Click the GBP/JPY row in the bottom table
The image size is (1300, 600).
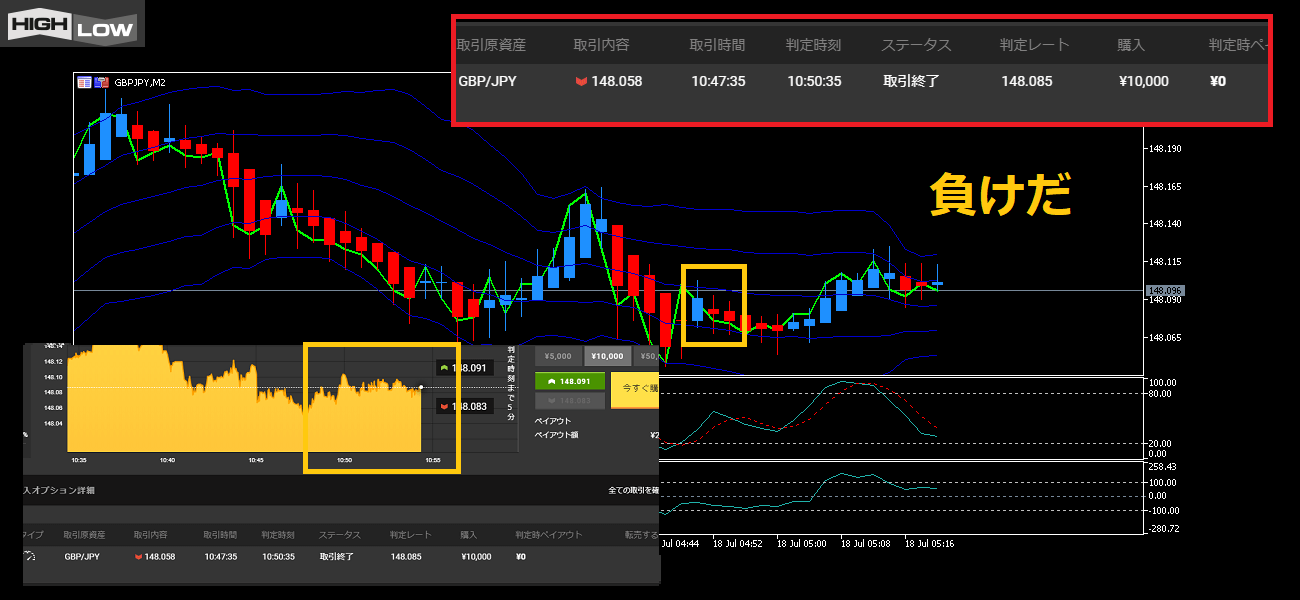coord(82,557)
